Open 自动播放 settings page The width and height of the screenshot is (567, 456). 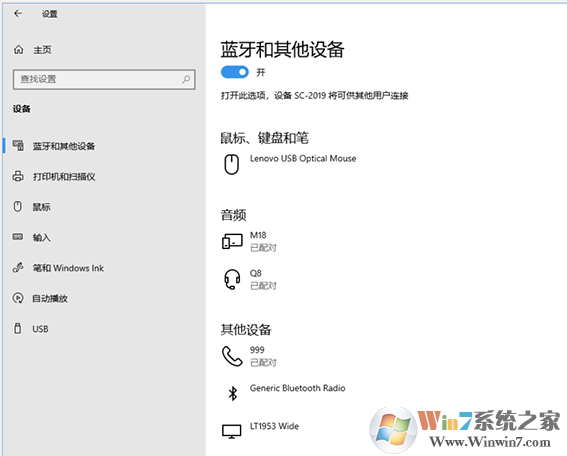(50, 298)
